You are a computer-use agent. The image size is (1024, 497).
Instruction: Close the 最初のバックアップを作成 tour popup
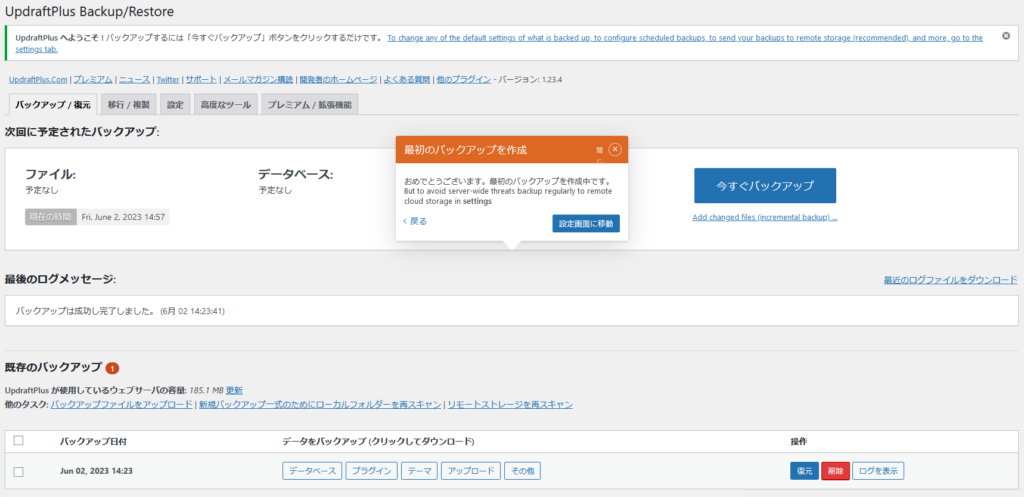point(615,149)
